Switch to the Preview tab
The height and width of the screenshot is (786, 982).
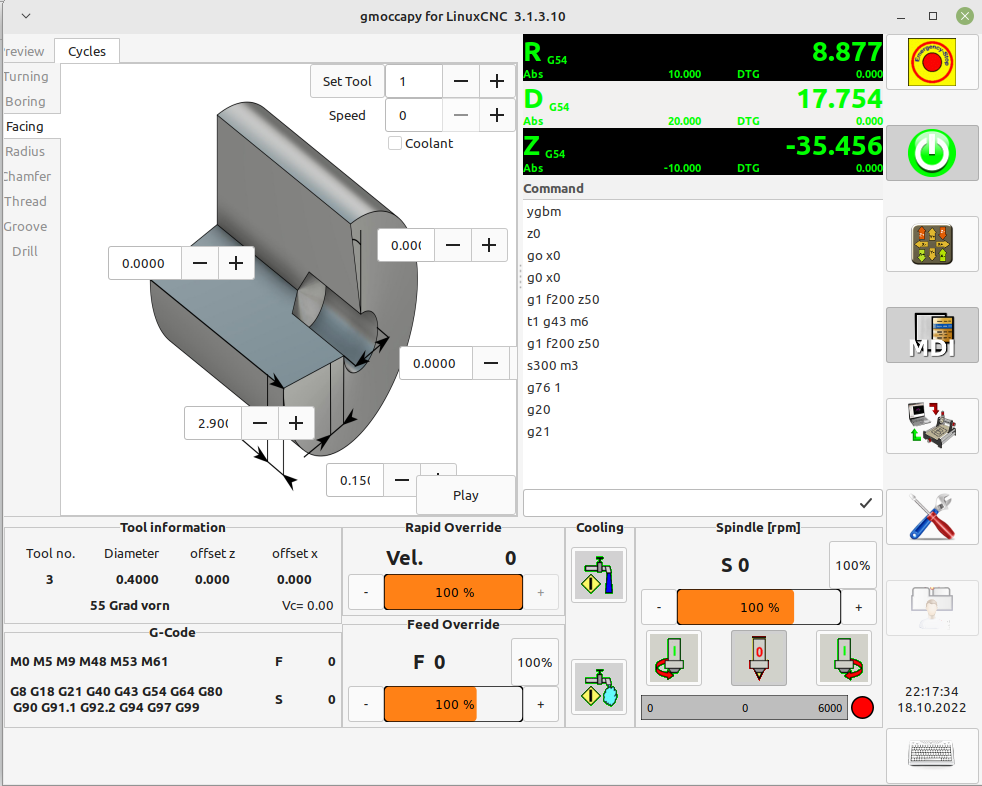coord(24,51)
